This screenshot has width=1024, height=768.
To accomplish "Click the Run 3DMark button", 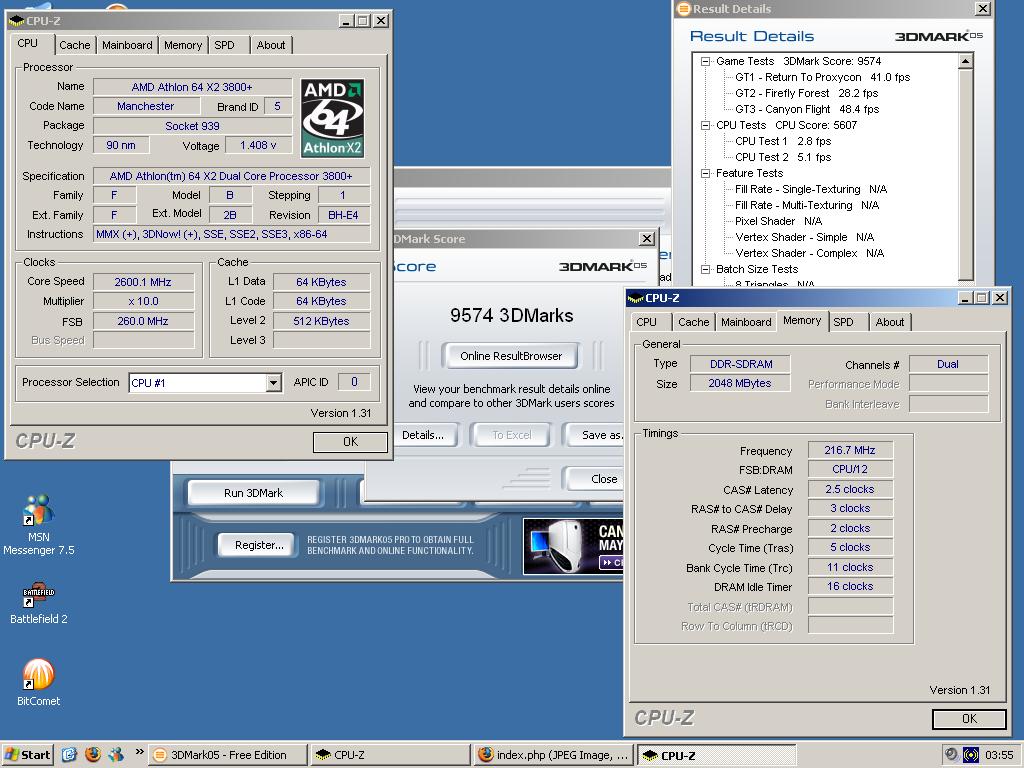I will (253, 493).
